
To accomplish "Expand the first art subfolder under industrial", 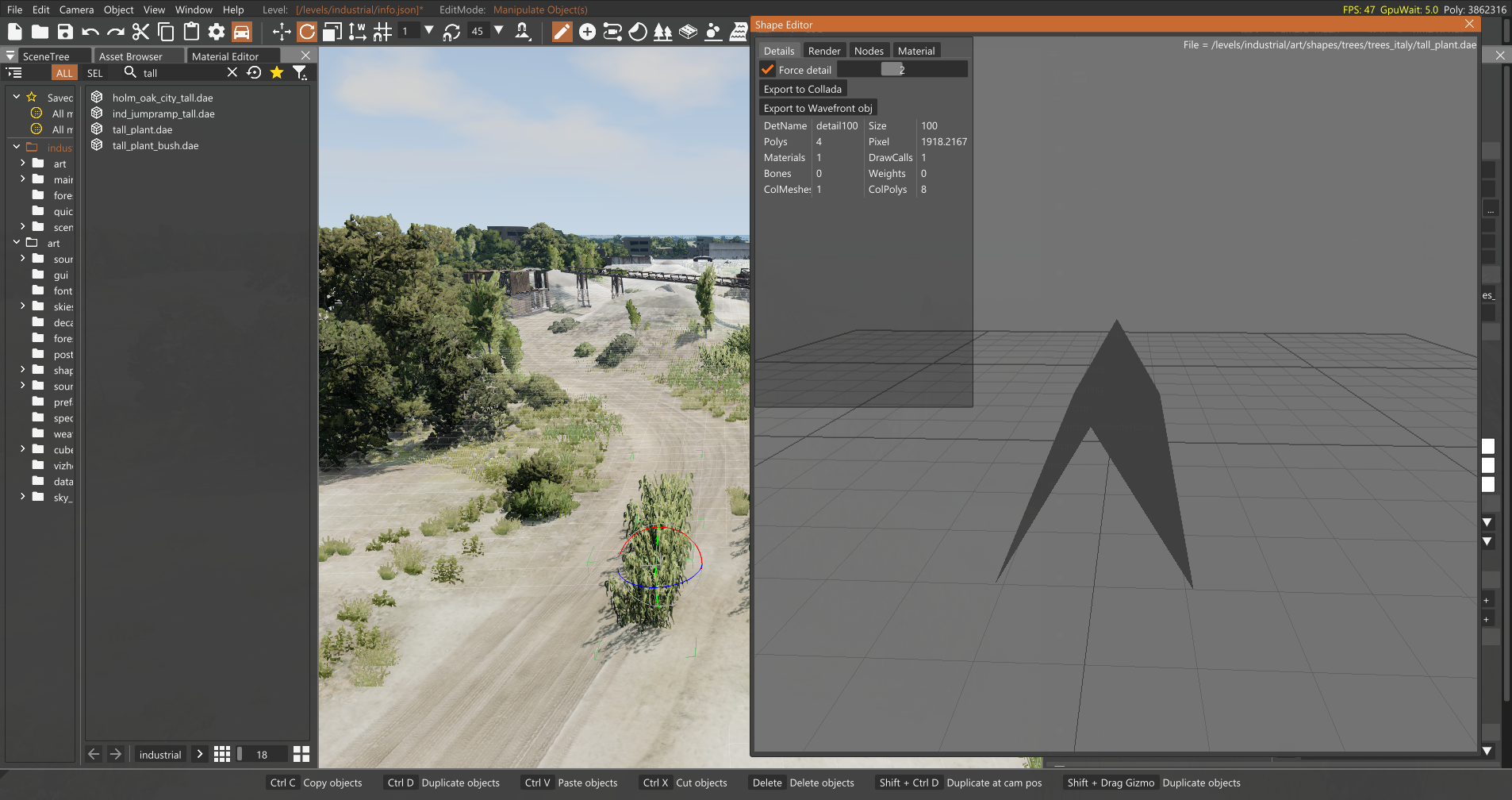I will coord(23,163).
